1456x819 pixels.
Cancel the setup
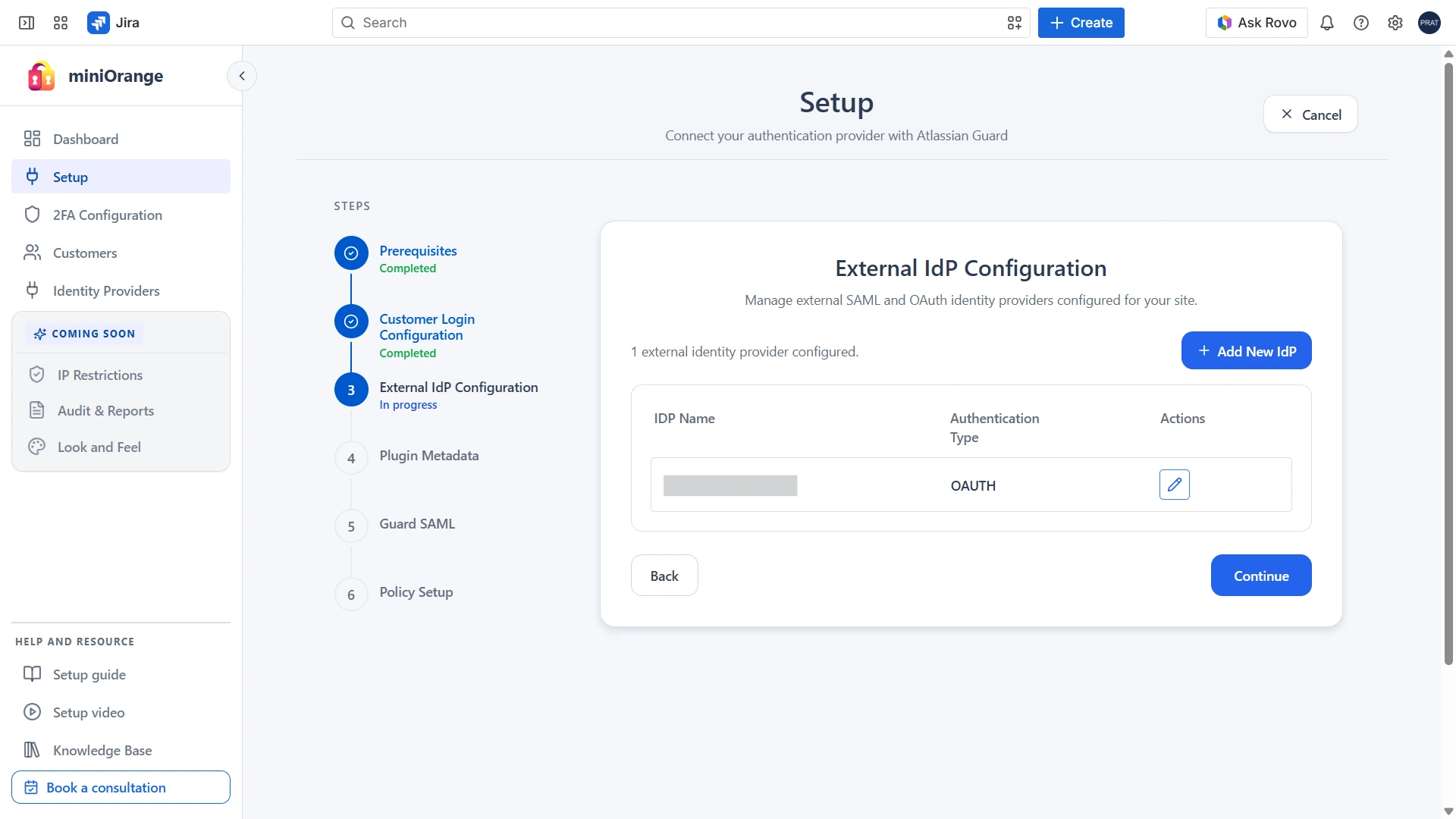(1310, 114)
